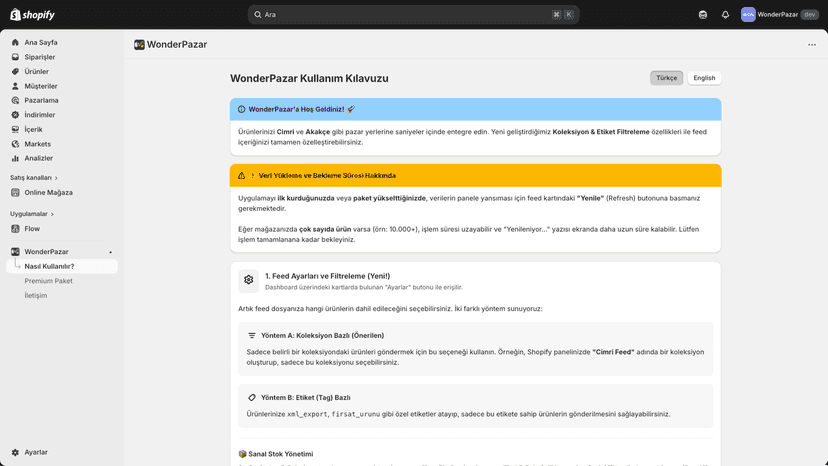The image size is (828, 466).
Task: Click the Online Mağaza store icon
Action: tap(15, 193)
